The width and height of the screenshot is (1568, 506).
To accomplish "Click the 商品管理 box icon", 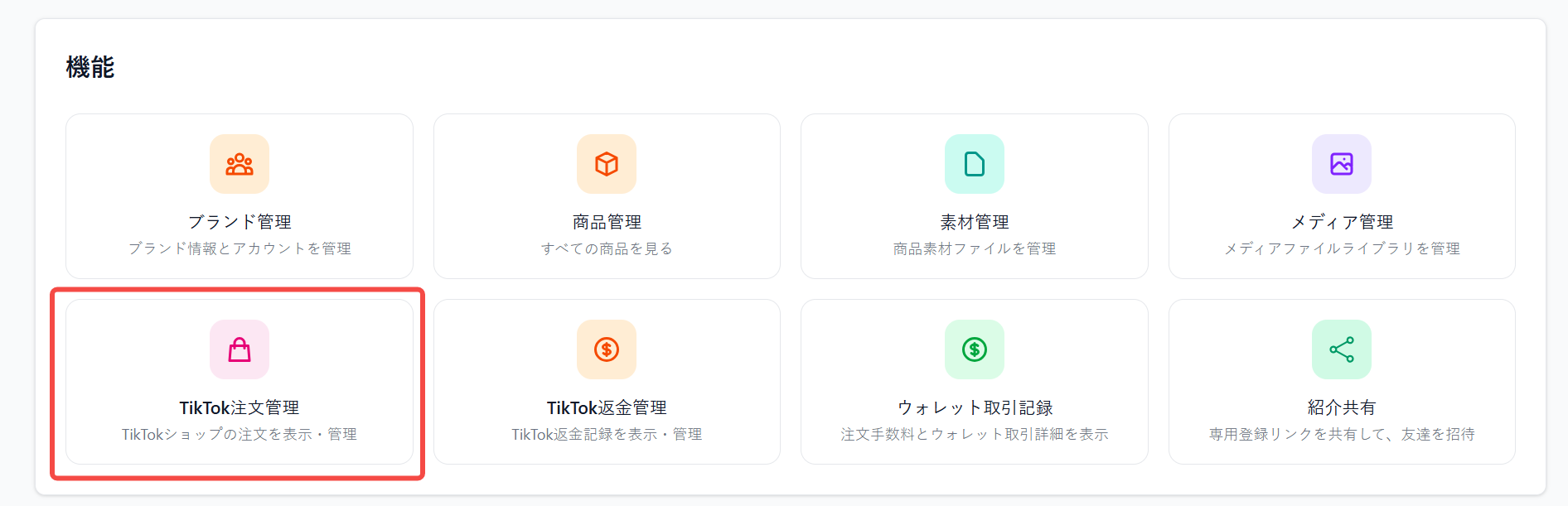I will [x=607, y=164].
